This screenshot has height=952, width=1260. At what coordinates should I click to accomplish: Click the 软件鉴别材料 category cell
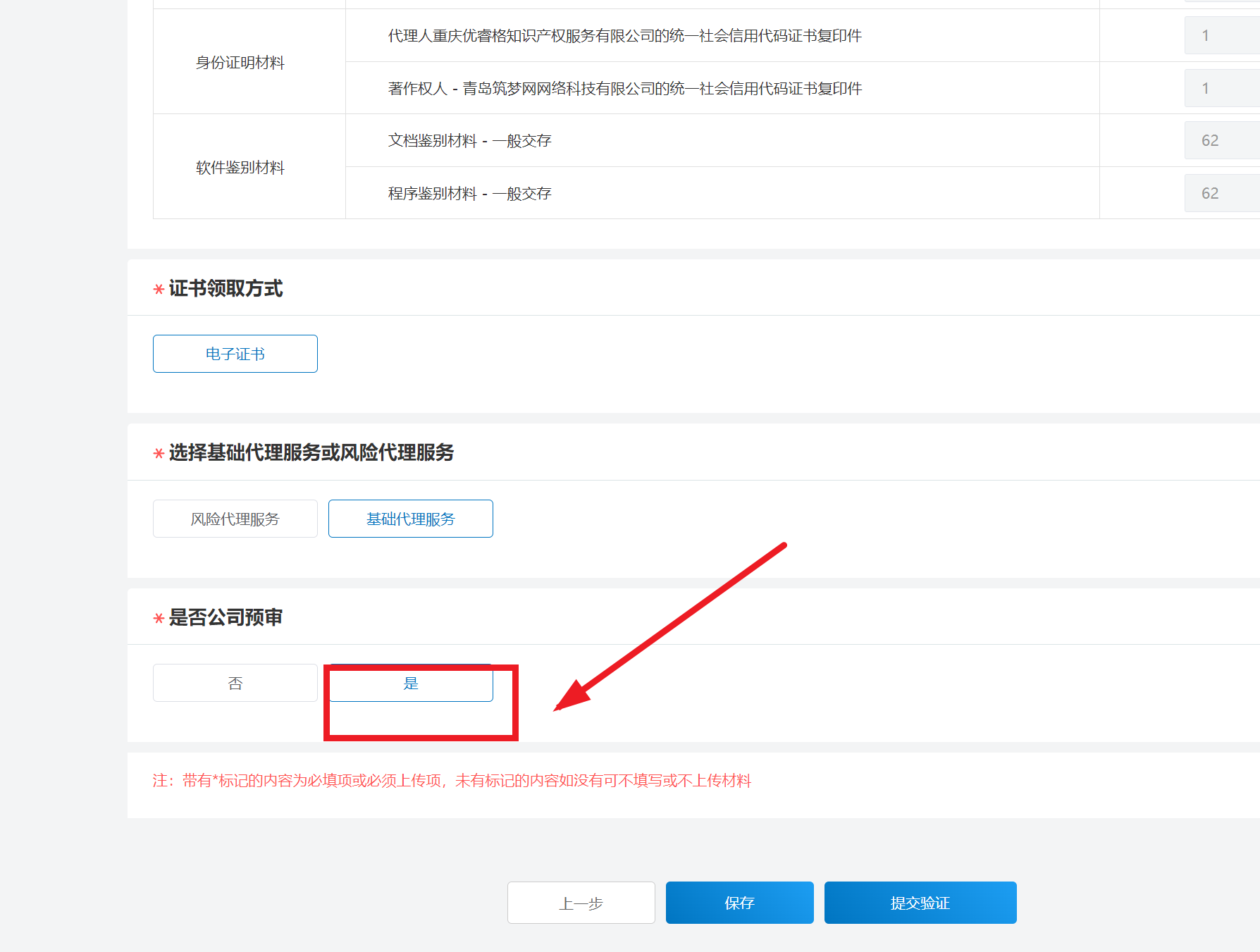pyautogui.click(x=240, y=167)
